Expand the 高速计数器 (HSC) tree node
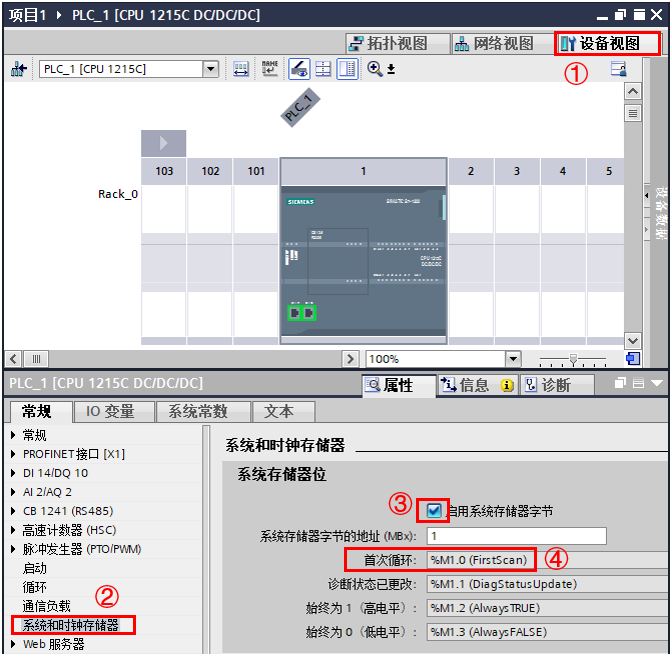 (x=13, y=530)
